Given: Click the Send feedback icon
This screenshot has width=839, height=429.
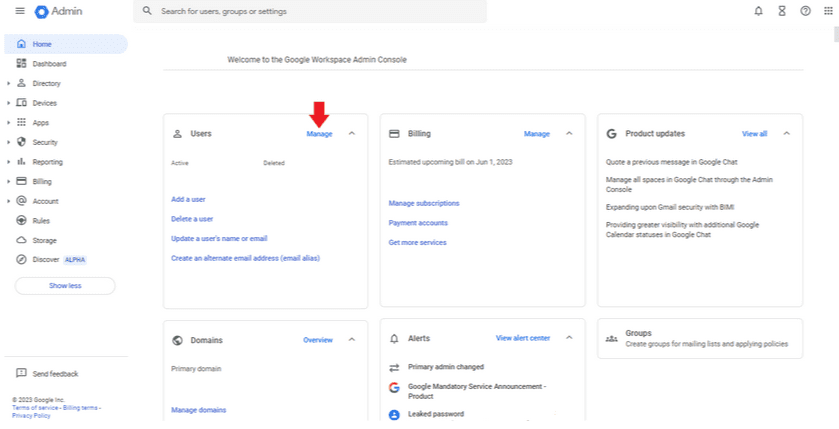Looking at the screenshot, I should tap(21, 373).
